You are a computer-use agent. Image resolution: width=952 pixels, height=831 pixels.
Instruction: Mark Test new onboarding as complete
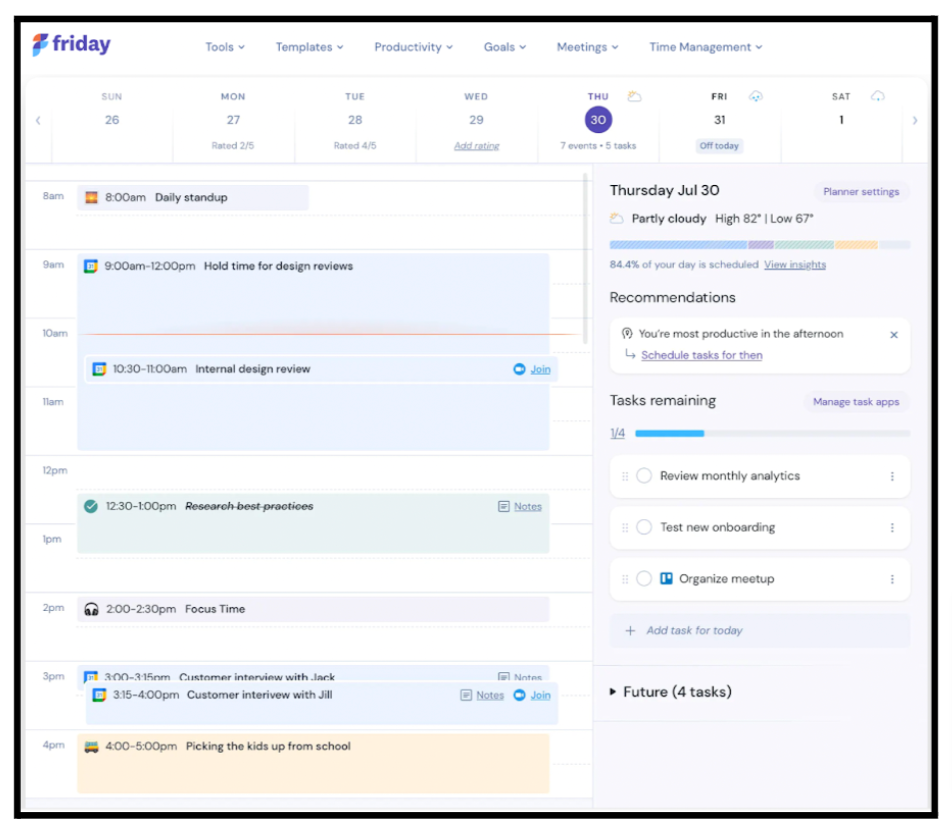644,528
